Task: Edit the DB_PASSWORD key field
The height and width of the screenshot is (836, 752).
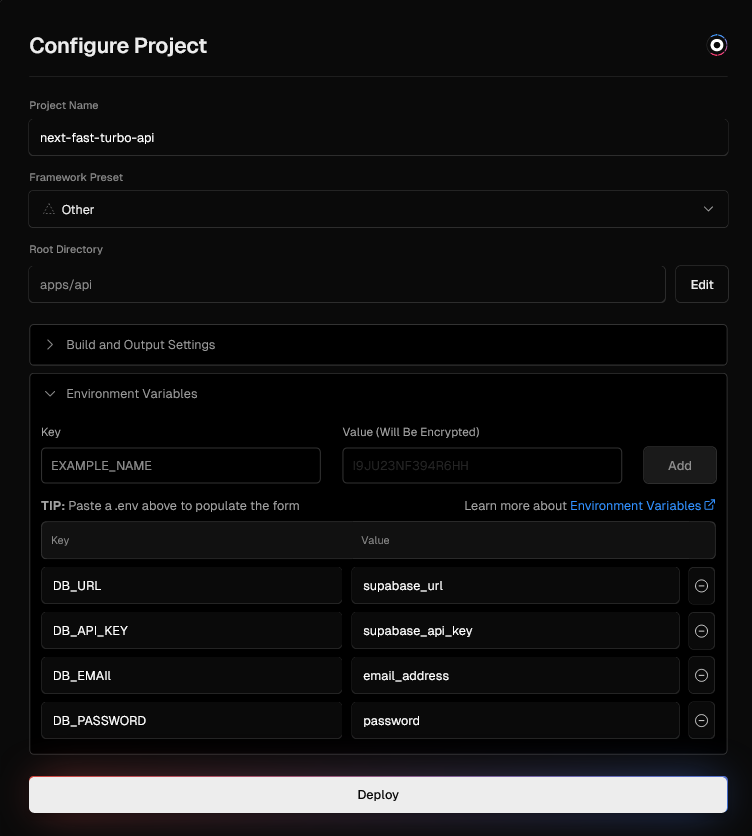Action: tap(192, 720)
